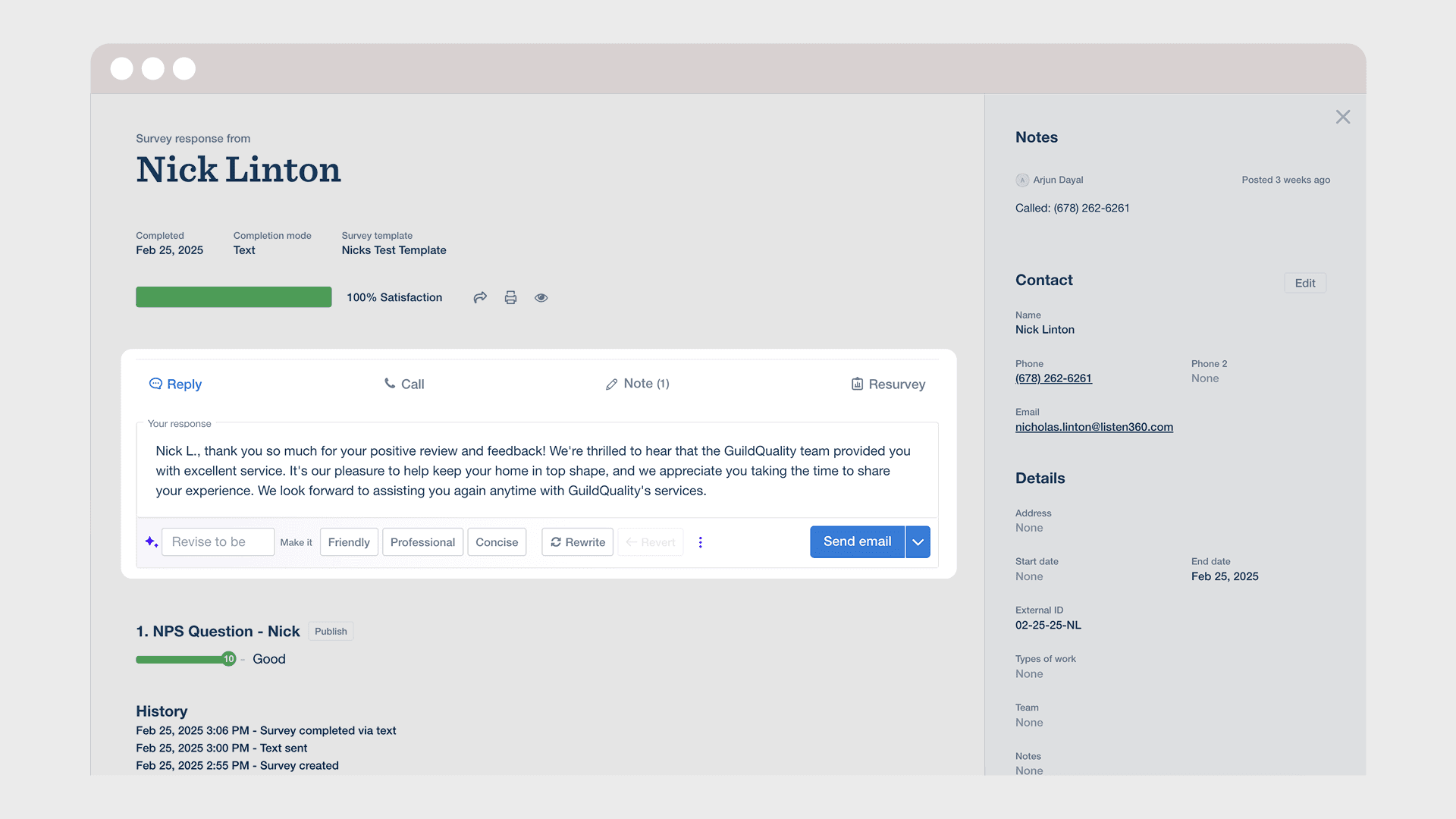The image size is (1456, 819).
Task: Close the Notes side panel
Action: coord(1343,117)
